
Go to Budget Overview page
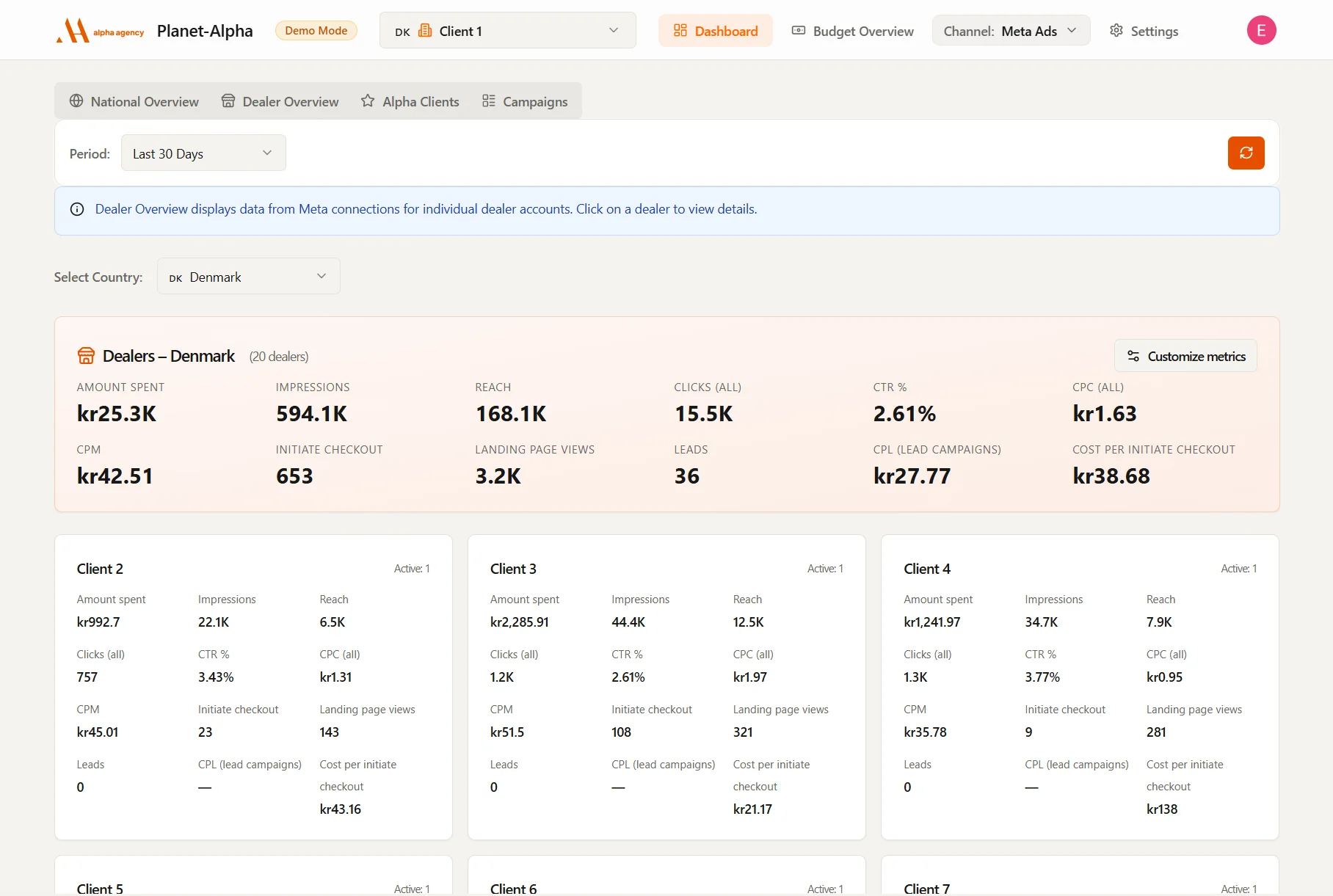point(852,31)
